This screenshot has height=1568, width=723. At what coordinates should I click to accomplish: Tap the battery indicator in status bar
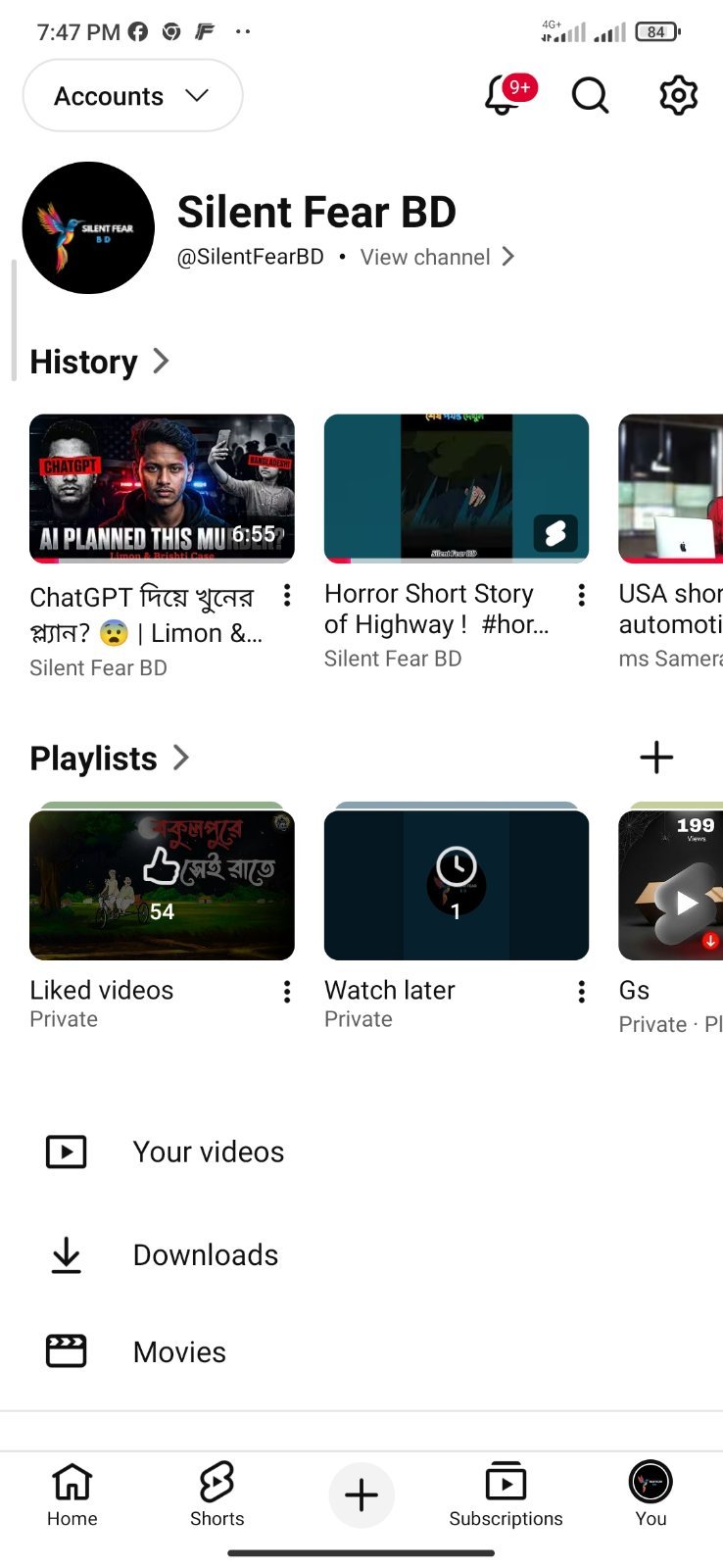pyautogui.click(x=657, y=32)
